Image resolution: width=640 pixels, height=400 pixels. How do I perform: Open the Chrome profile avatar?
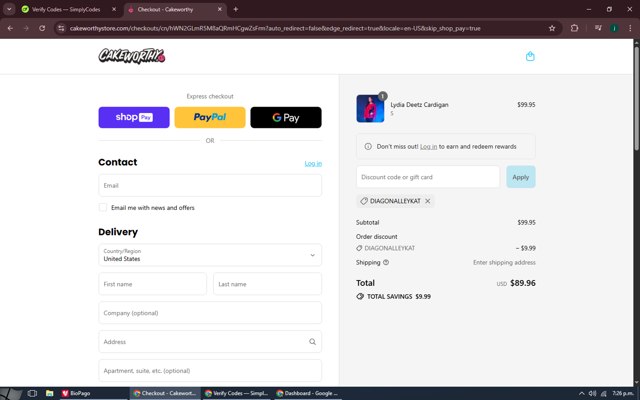point(614,28)
